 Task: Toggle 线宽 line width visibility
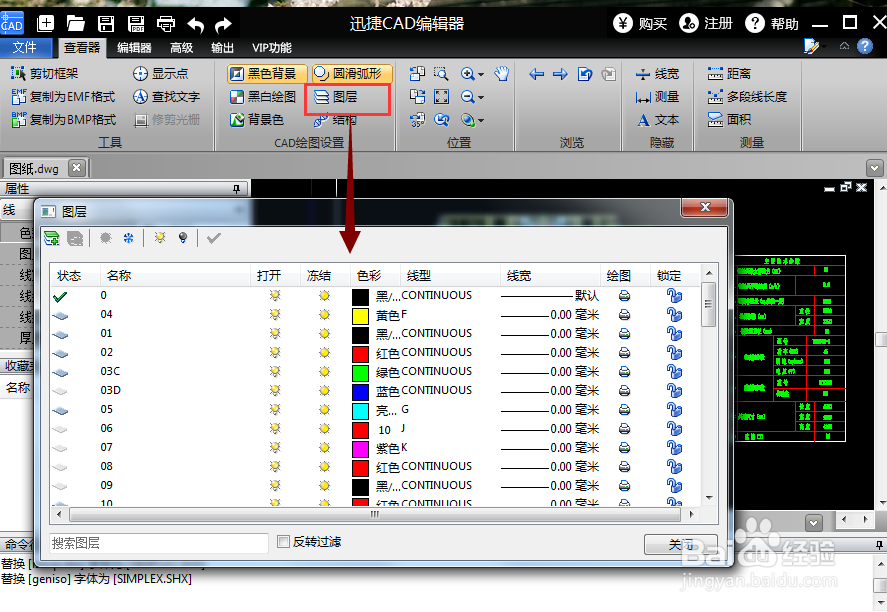point(657,74)
